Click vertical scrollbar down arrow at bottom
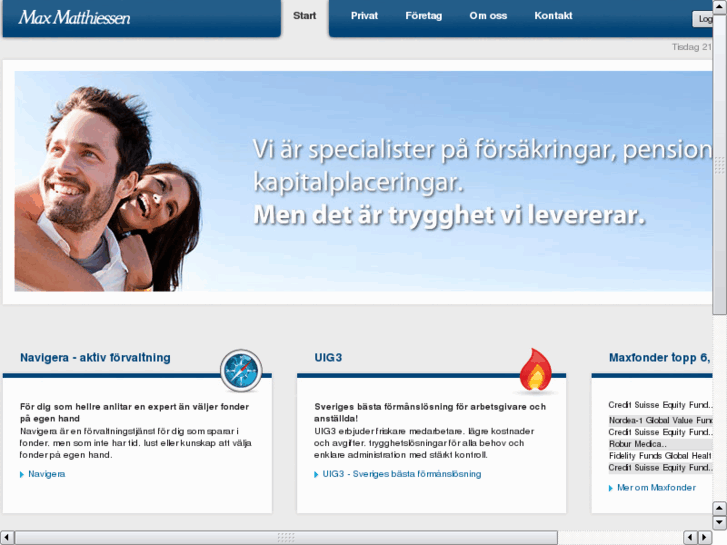The width and height of the screenshot is (727, 545). pos(720,523)
